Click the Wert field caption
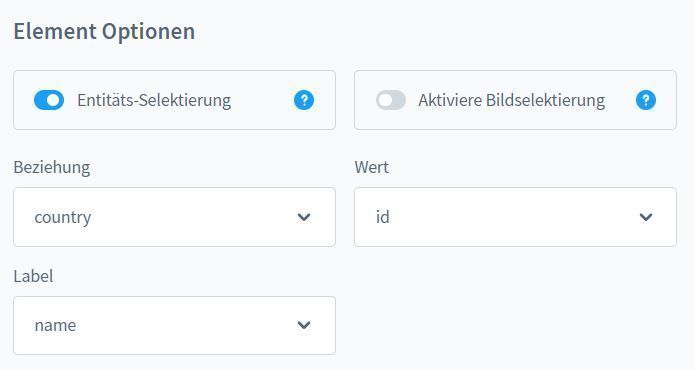This screenshot has width=694, height=370. 371,167
